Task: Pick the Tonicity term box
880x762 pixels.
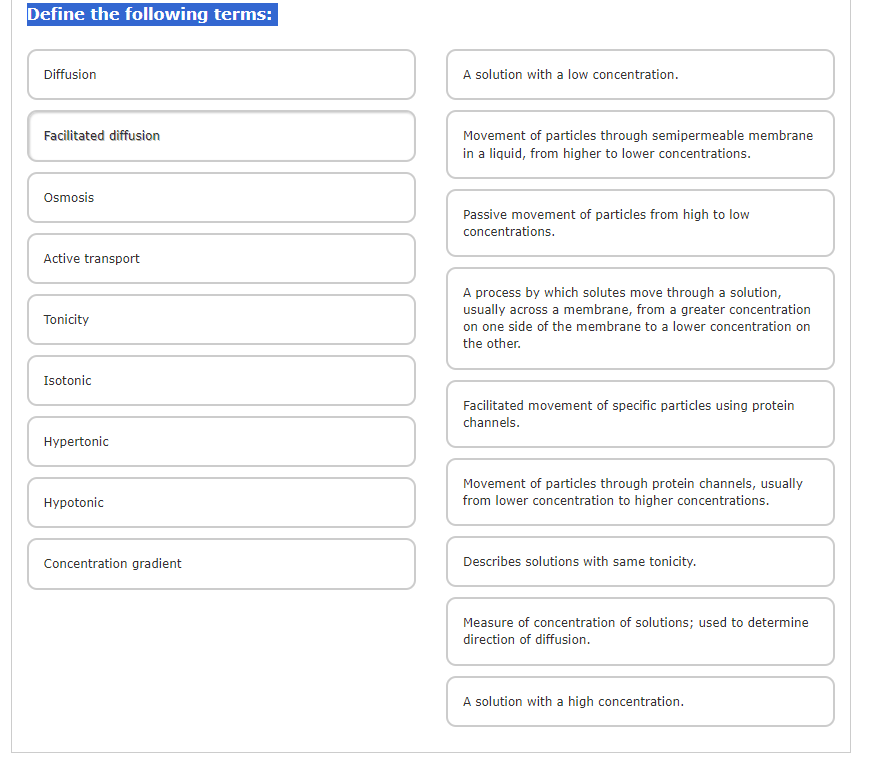Action: (x=221, y=319)
